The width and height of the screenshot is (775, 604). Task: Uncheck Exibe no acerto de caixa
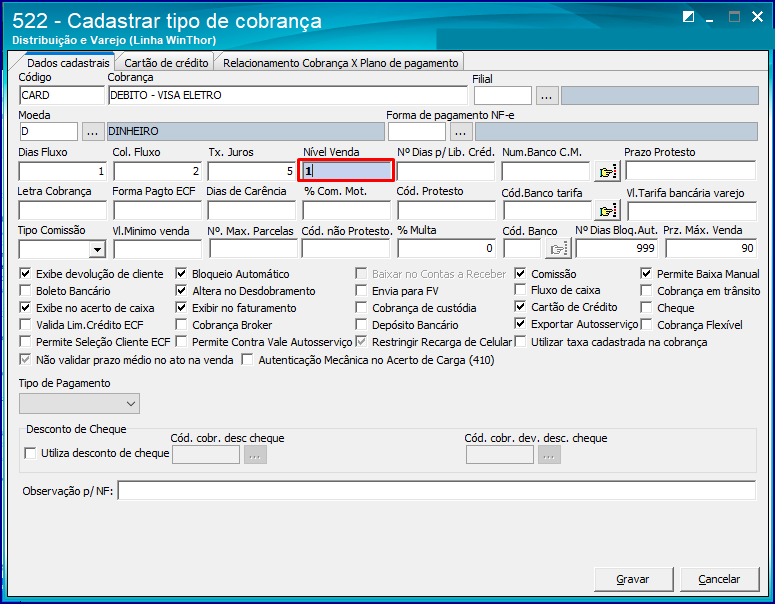pyautogui.click(x=25, y=307)
